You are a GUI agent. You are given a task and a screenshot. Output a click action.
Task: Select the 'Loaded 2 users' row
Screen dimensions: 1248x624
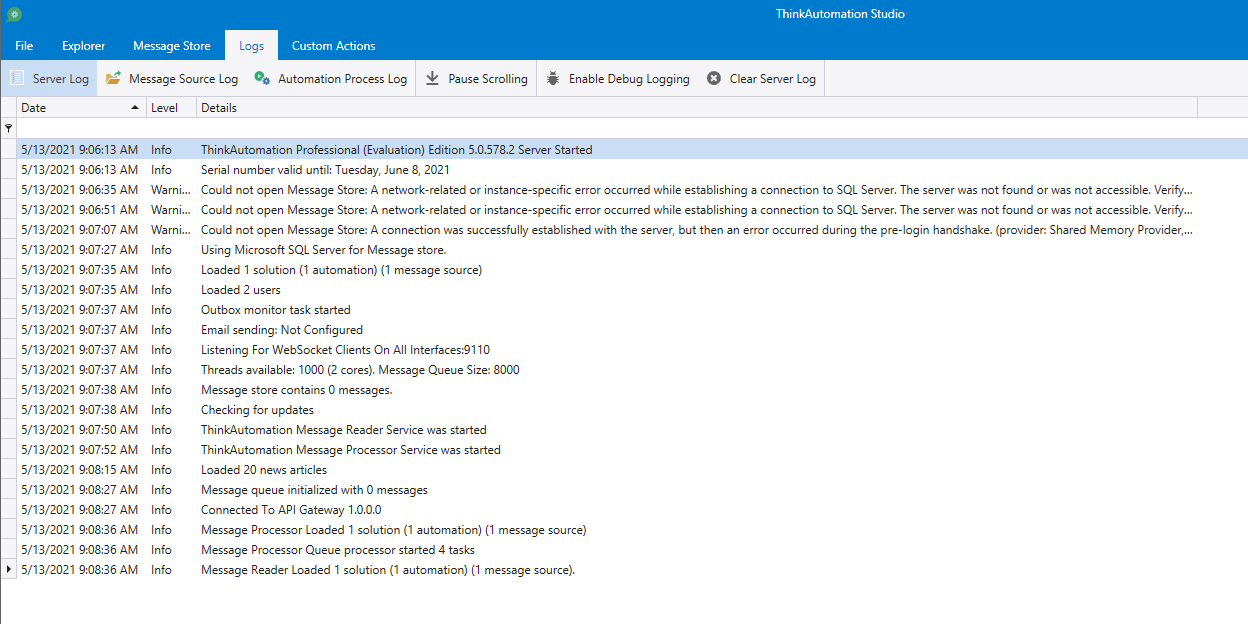624,289
